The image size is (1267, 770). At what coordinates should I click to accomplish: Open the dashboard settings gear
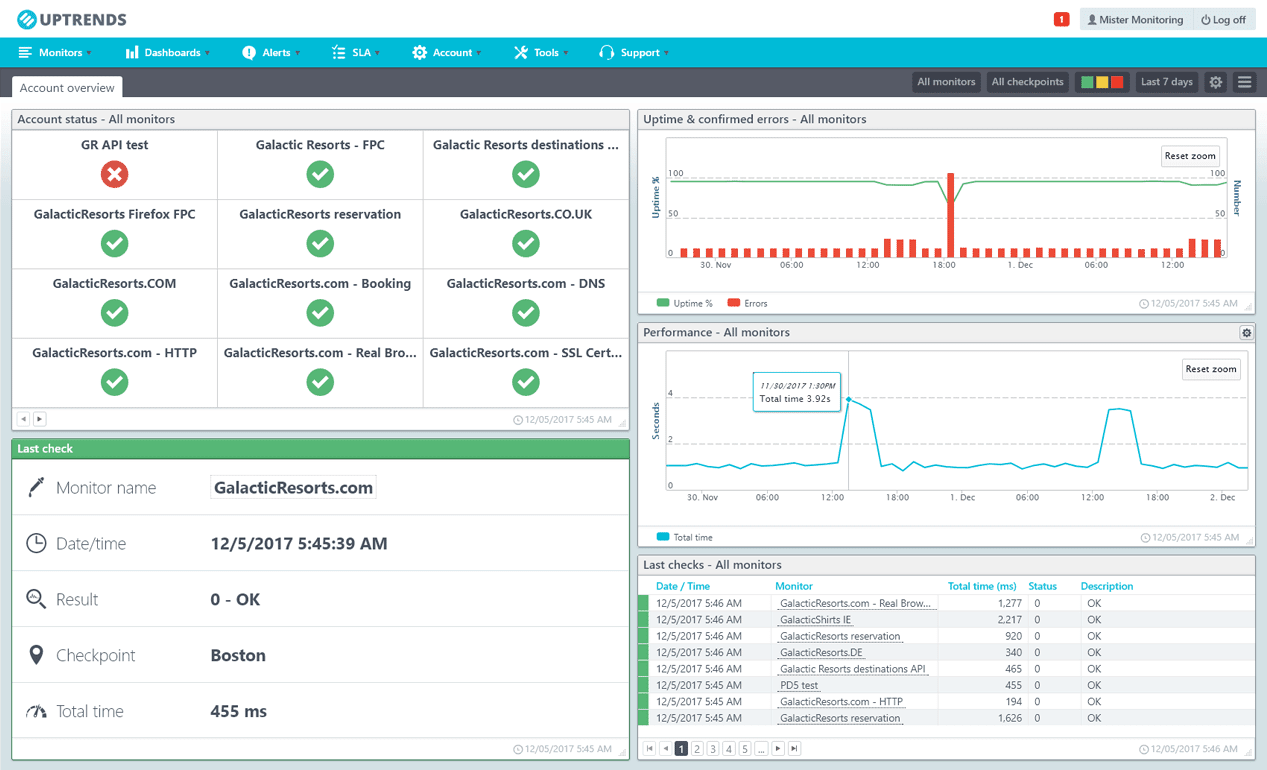[1216, 82]
